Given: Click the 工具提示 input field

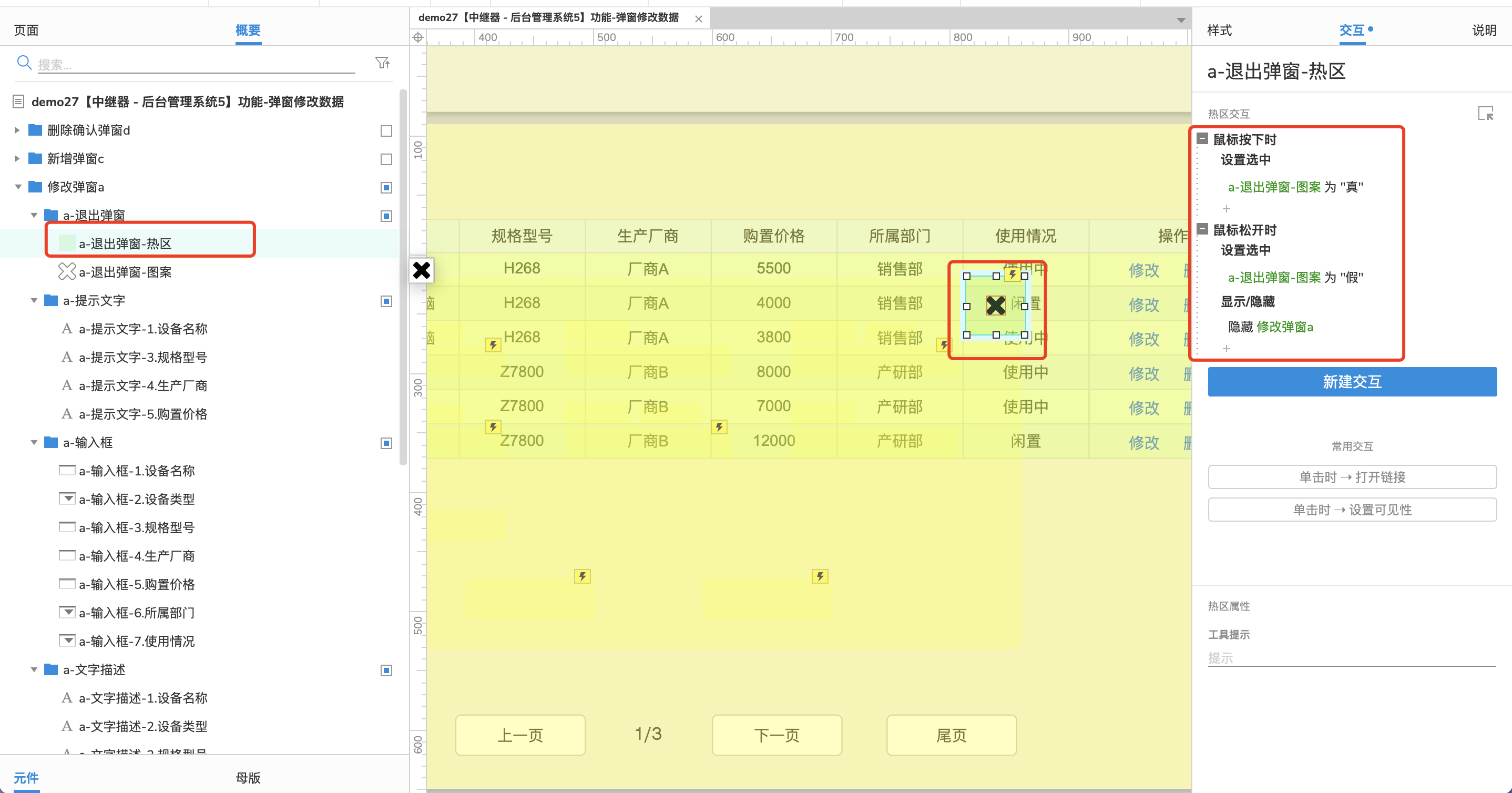Looking at the screenshot, I should (x=1352, y=658).
